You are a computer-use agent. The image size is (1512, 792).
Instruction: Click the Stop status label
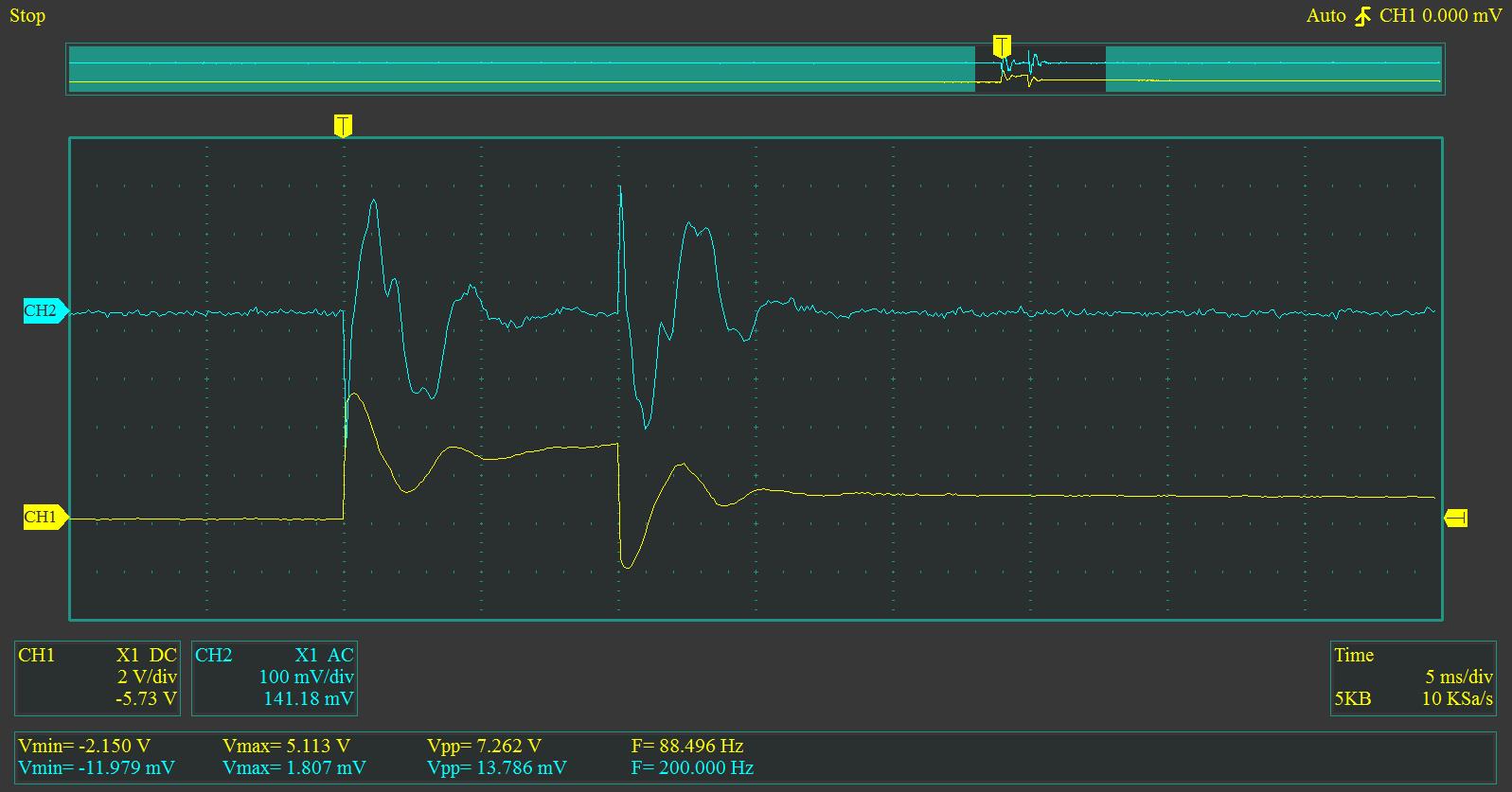point(27,16)
